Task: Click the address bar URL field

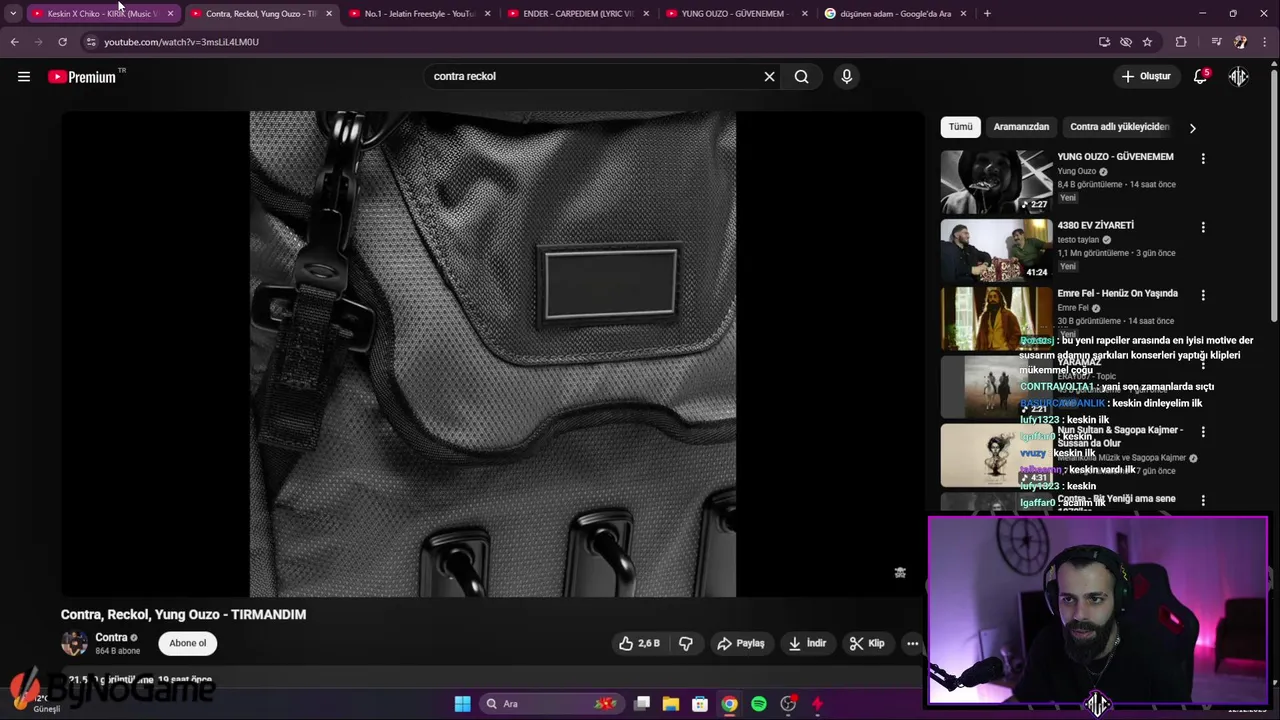Action: coord(590,42)
